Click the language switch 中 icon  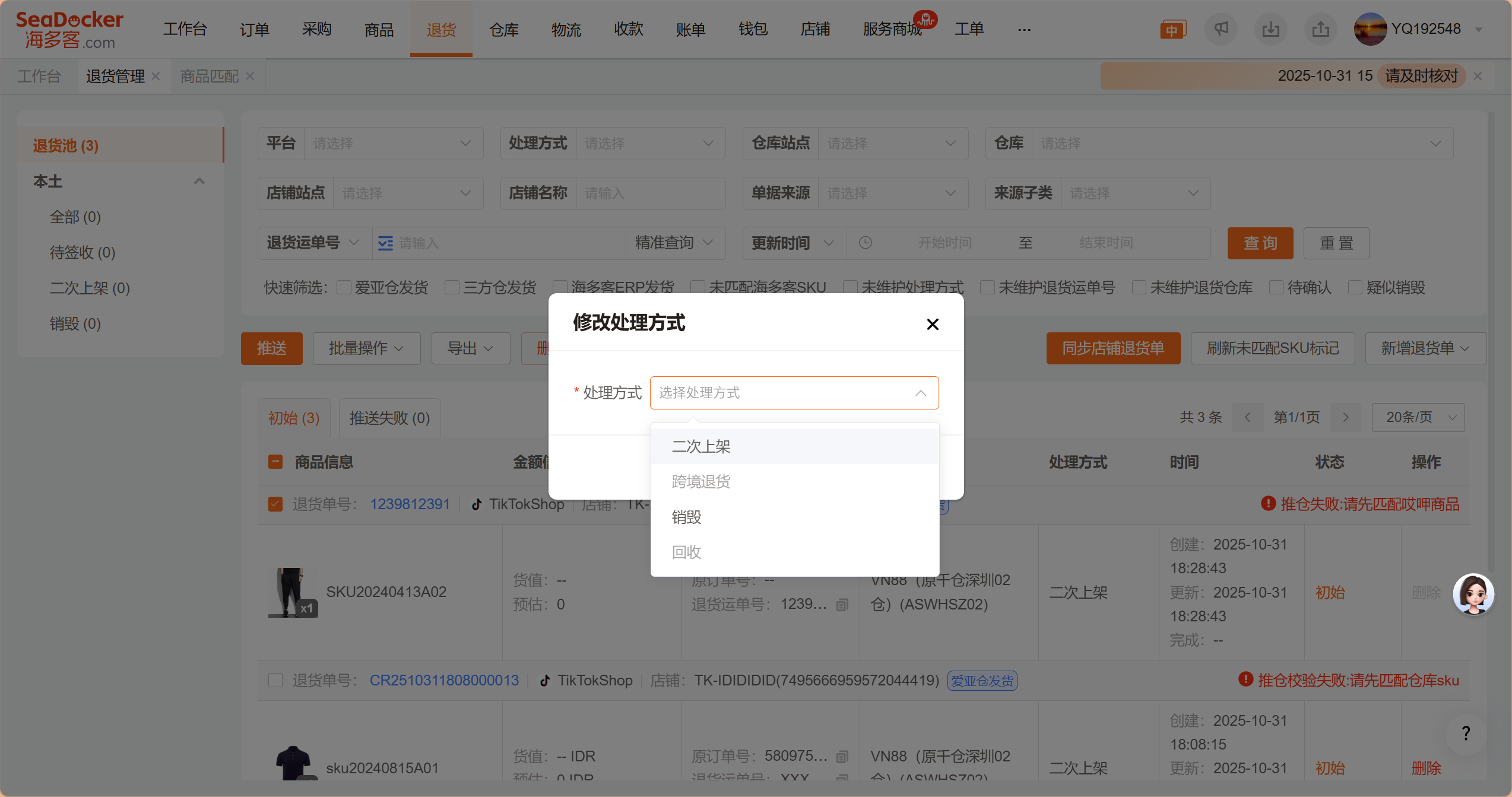point(1172,30)
